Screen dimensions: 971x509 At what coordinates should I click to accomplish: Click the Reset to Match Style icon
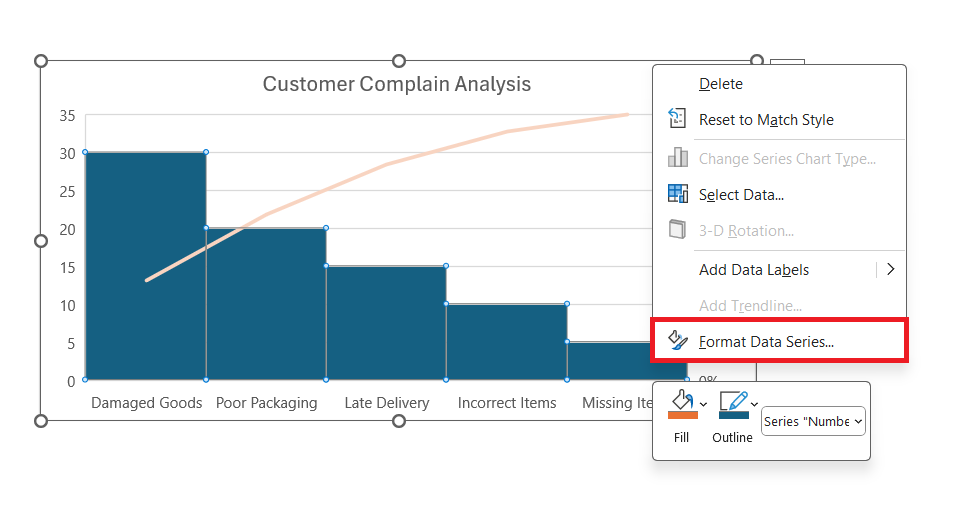[x=677, y=118]
